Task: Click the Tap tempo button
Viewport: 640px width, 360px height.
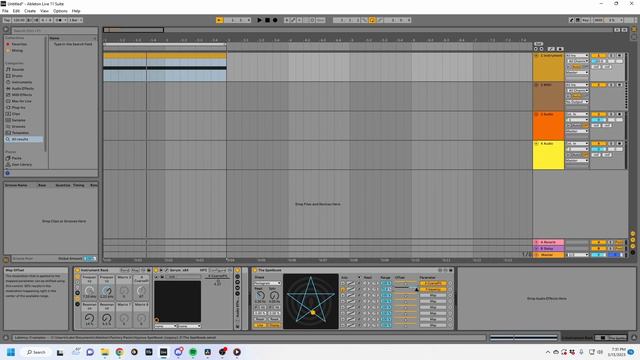Action: 7,20
